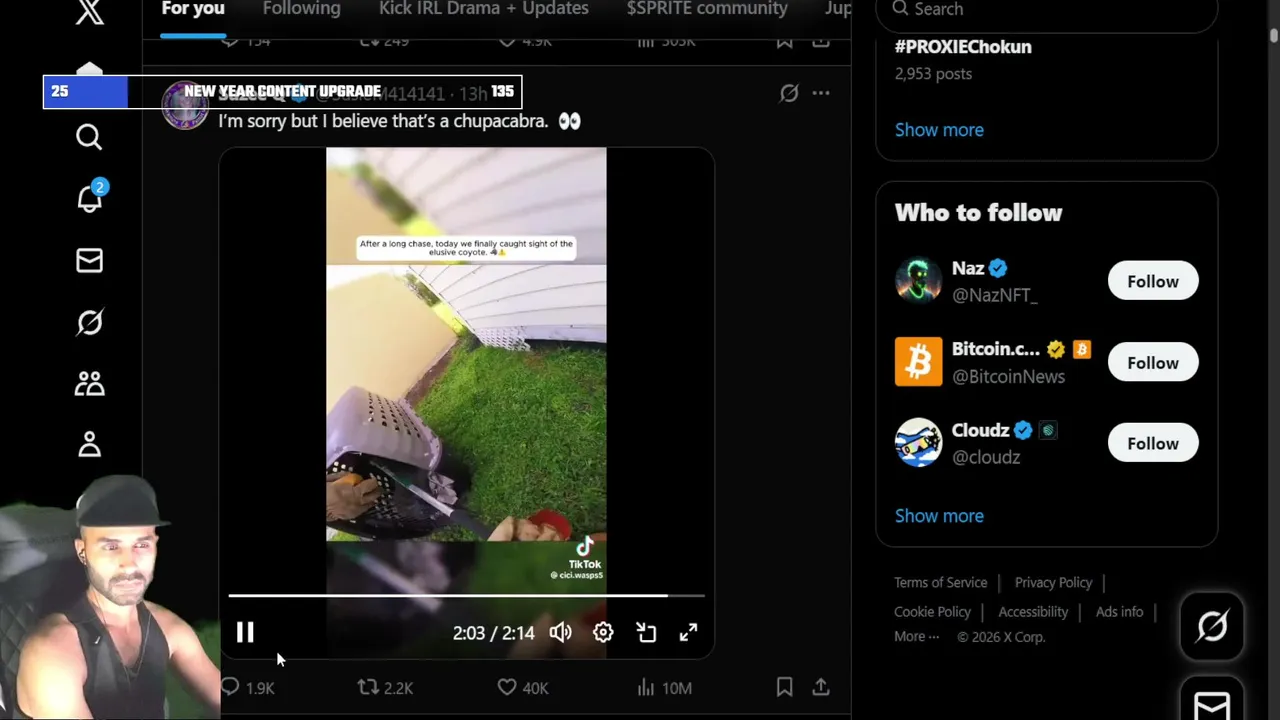The width and height of the screenshot is (1280, 720).
Task: Open Naz profile avatar
Action: [918, 281]
